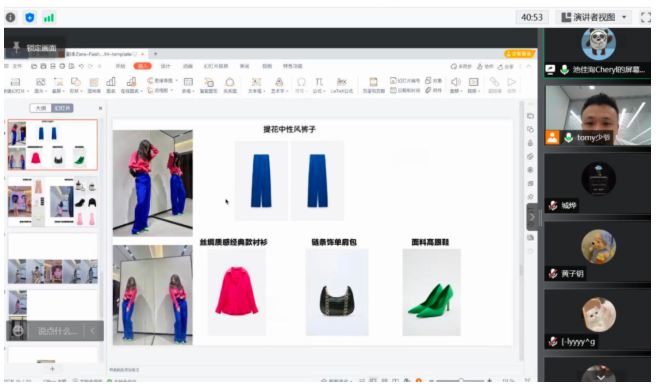The height and width of the screenshot is (385, 656).
Task: Select the second slide thumbnail
Action: tap(53, 201)
